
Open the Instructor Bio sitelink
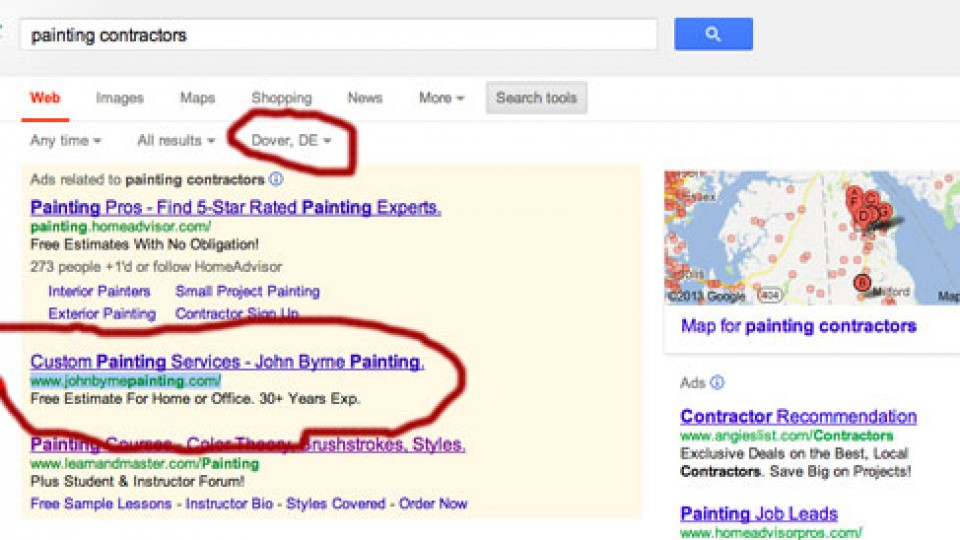tap(229, 503)
